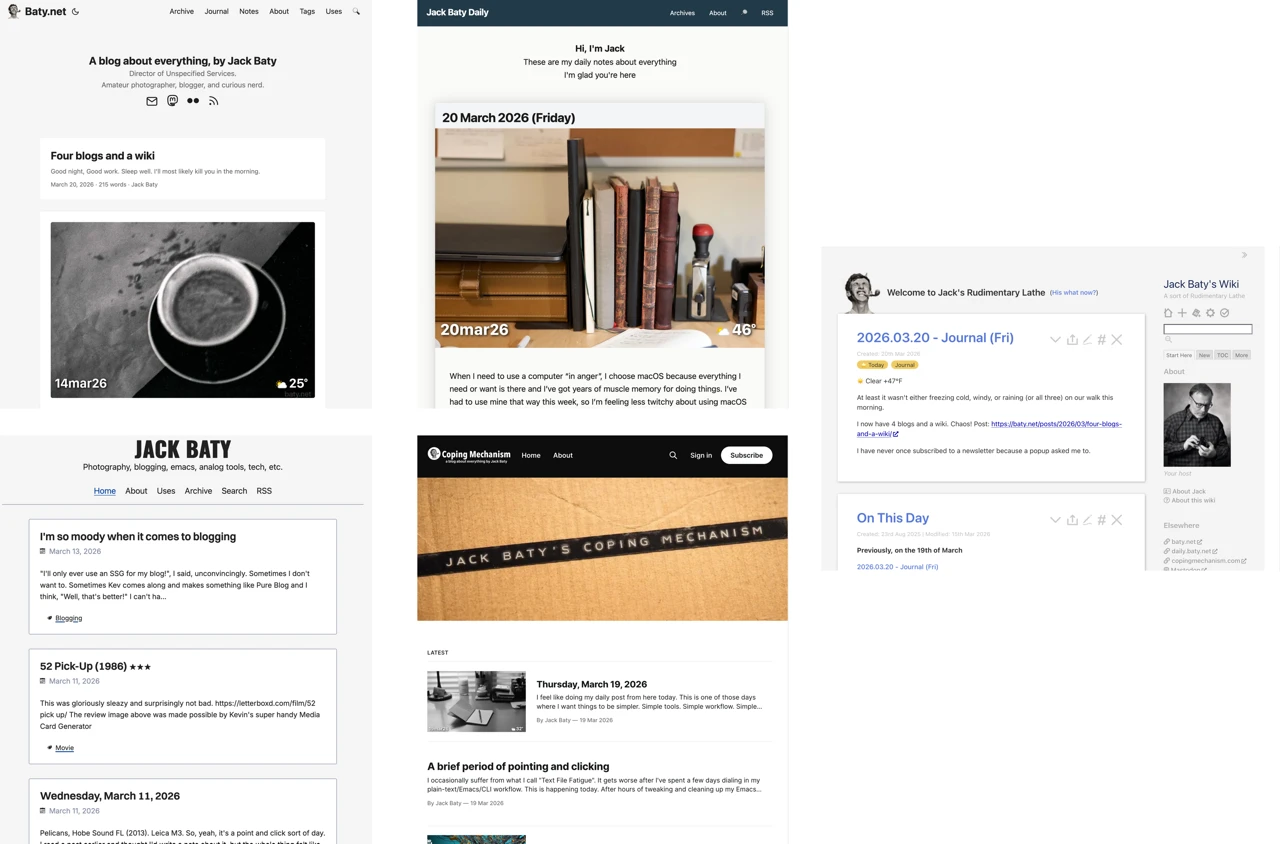This screenshot has height=844, width=1280.
Task: Expand more actions chevron on Journal tiddler
Action: [1055, 340]
